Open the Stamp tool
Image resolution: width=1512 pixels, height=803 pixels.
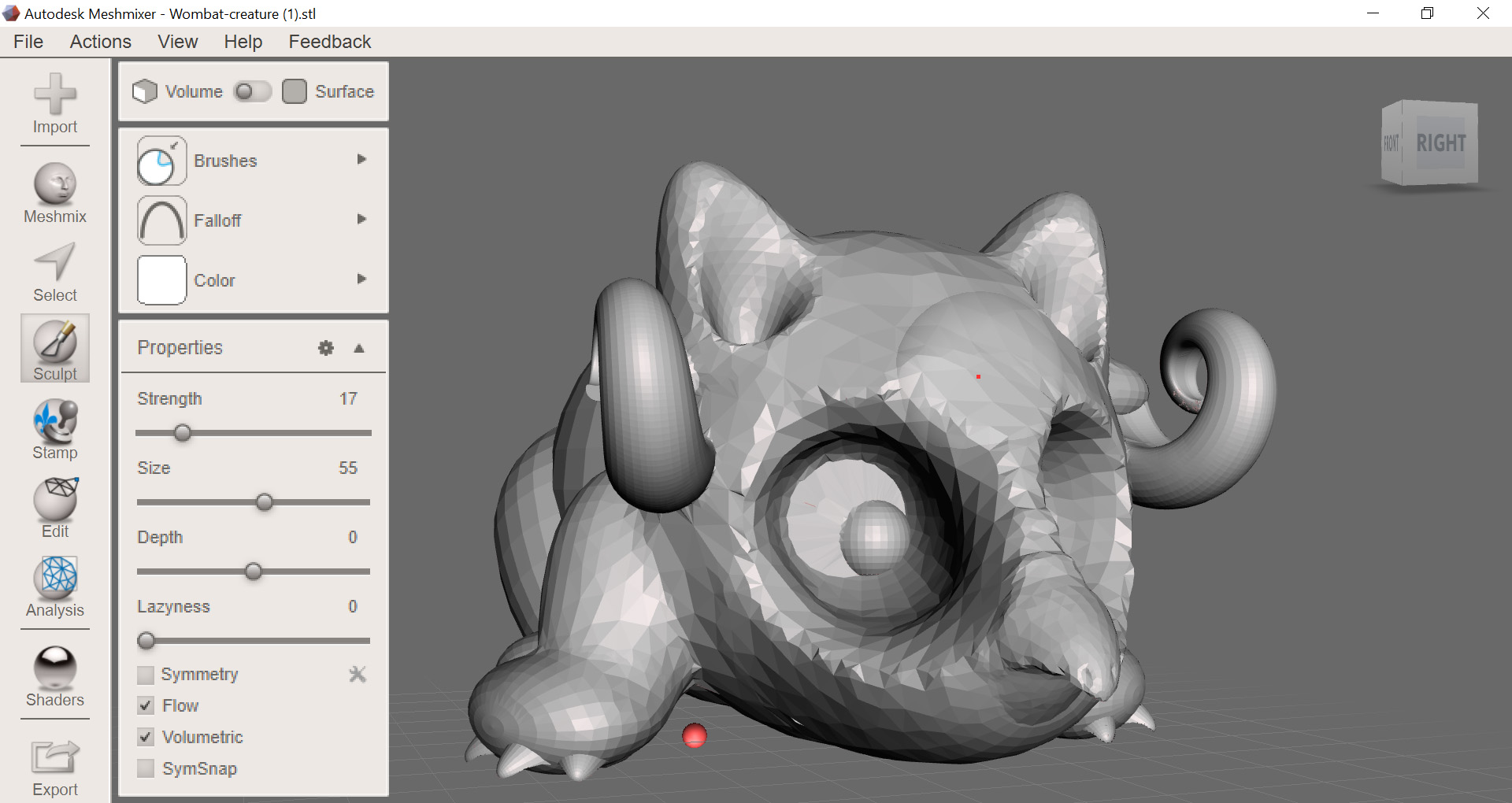tap(54, 427)
